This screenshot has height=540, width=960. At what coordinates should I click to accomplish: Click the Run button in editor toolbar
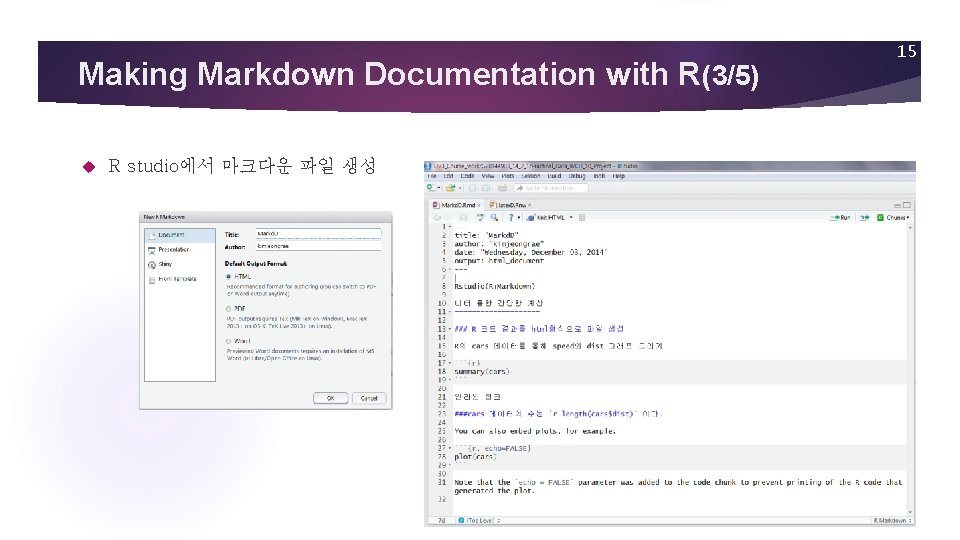point(840,217)
